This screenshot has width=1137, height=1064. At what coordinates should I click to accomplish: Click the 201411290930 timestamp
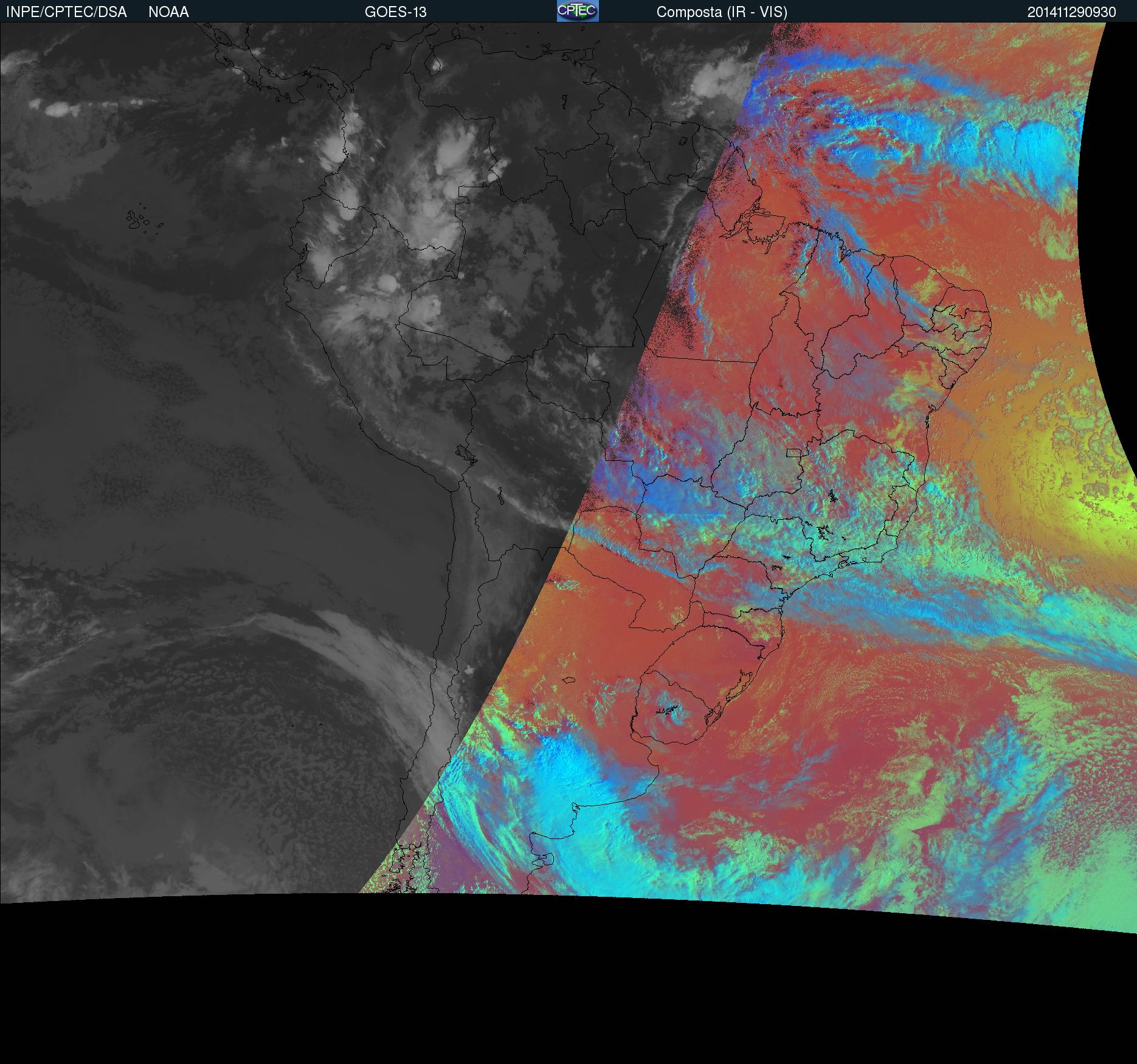(x=1072, y=12)
